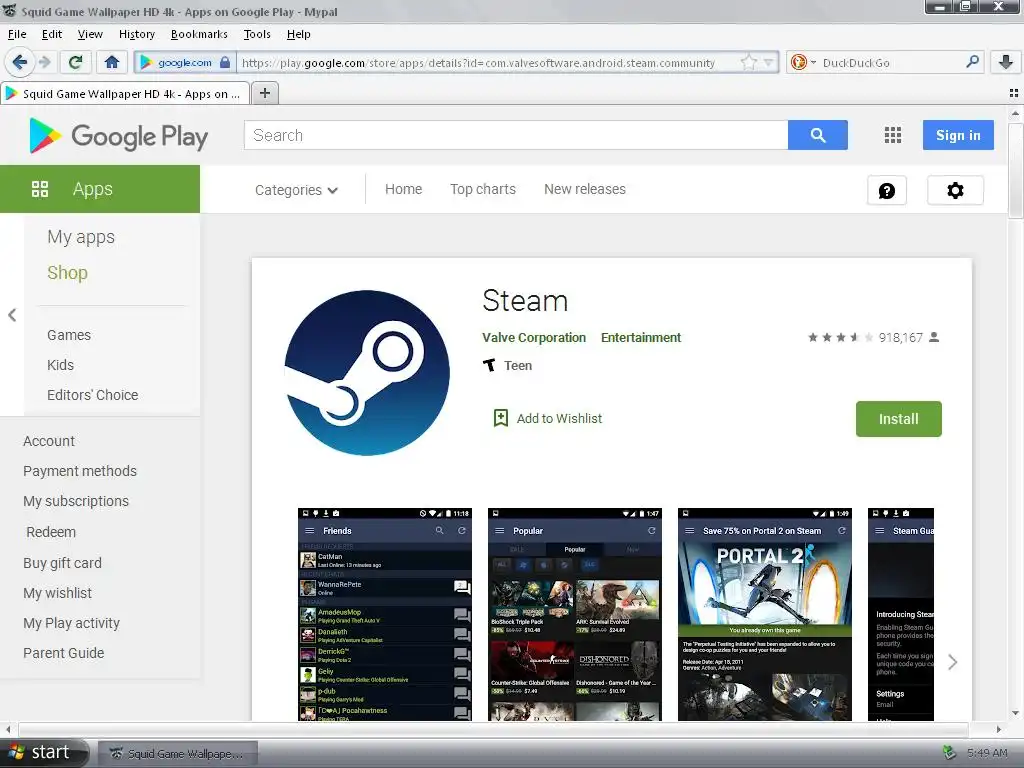Select the Squid Game Wallpaper browser tab
1024x768 pixels.
125,93
